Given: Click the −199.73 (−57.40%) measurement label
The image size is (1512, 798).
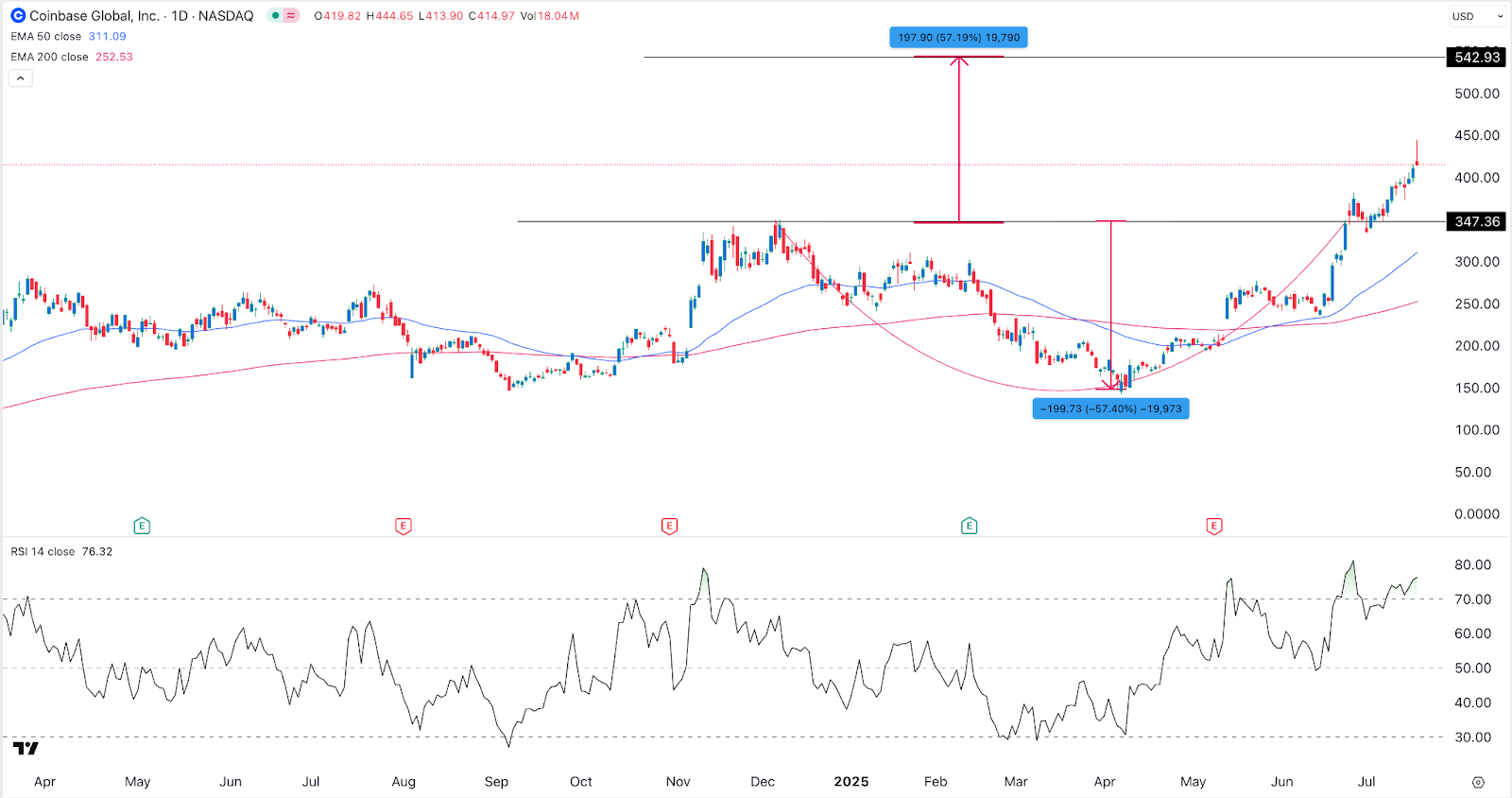Looking at the screenshot, I should tap(1110, 408).
